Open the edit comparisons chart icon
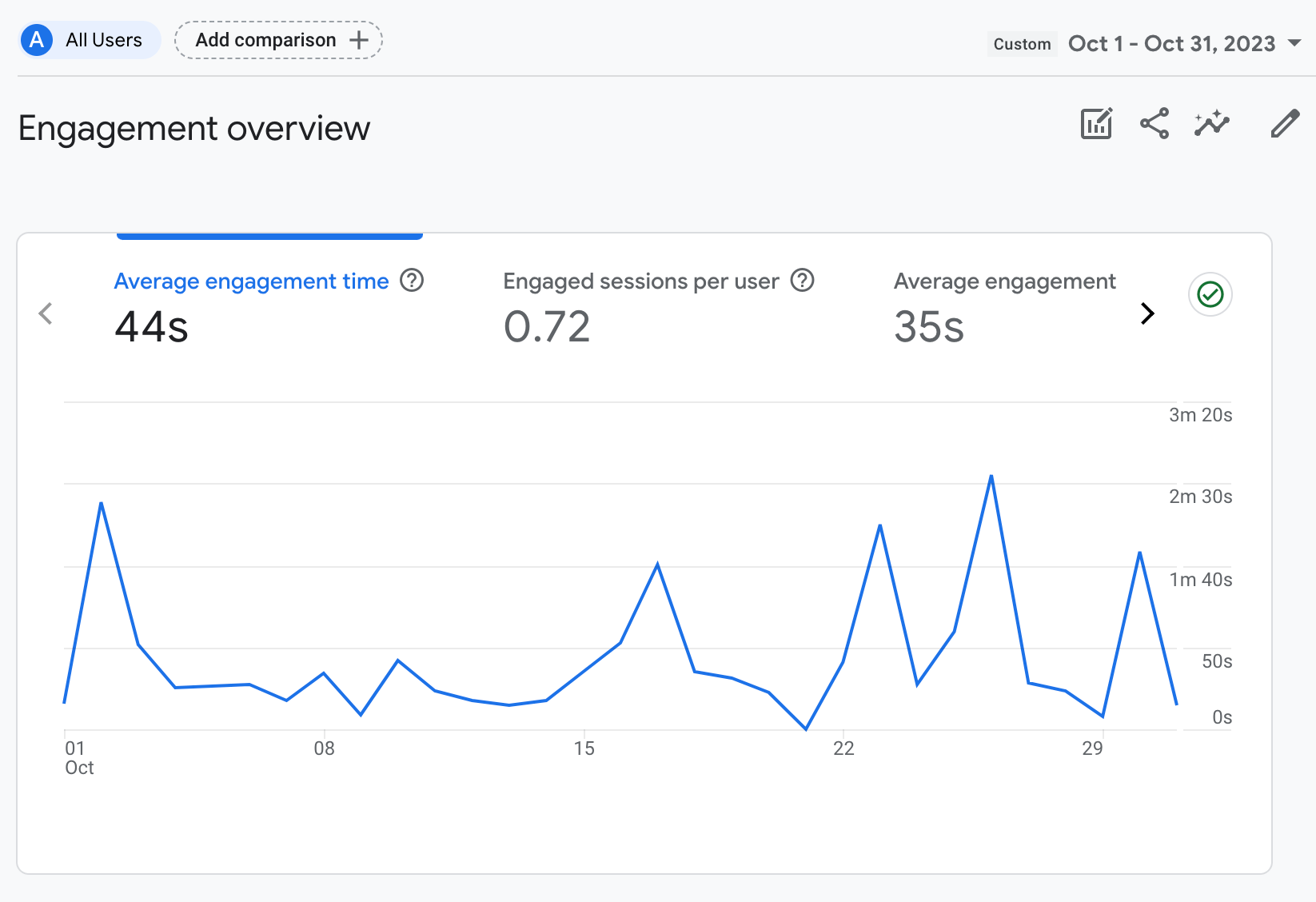The height and width of the screenshot is (902, 1316). tap(1096, 124)
